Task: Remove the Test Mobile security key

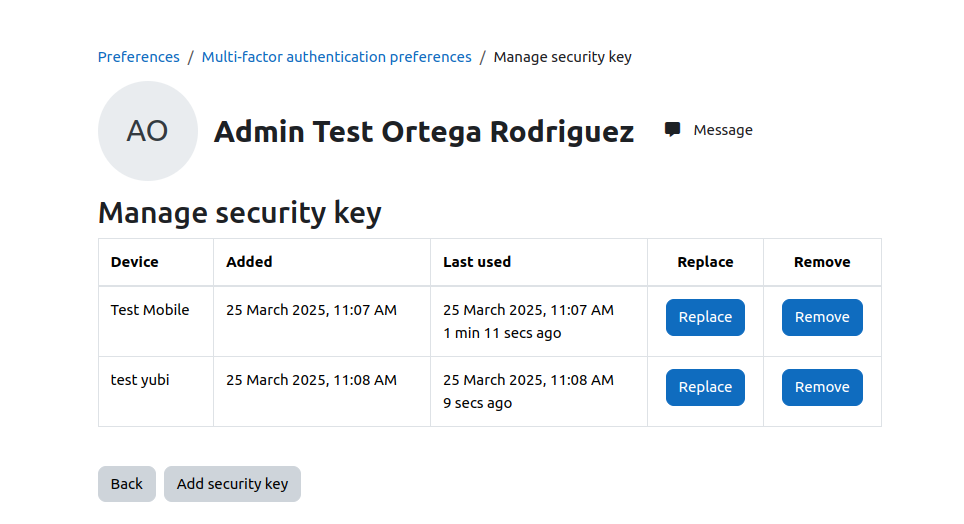Action: (822, 317)
